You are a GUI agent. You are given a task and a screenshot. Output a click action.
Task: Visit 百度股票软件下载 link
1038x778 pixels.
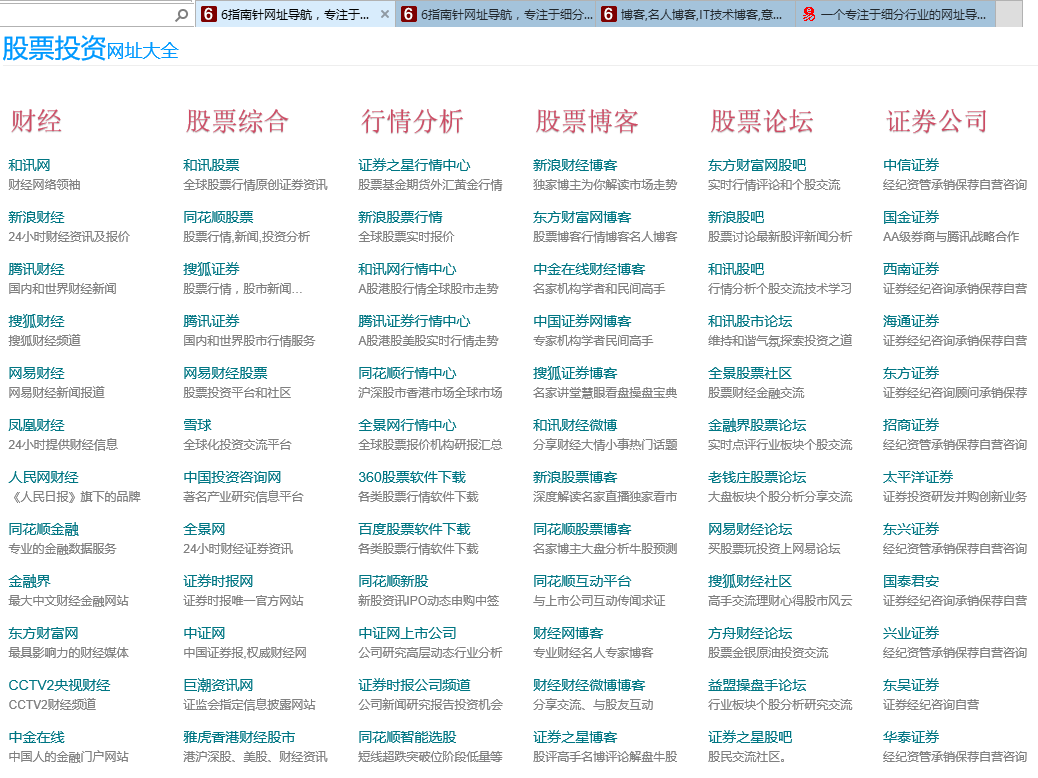[414, 529]
